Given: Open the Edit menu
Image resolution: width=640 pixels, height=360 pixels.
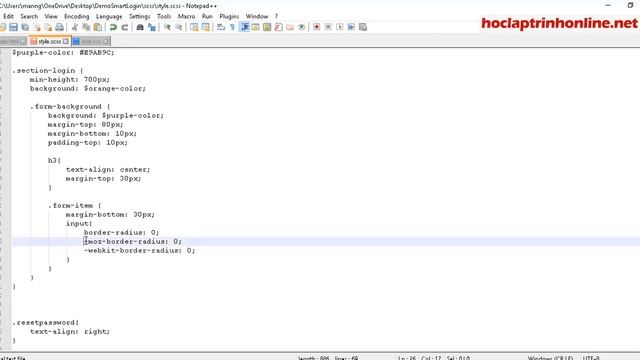Looking at the screenshot, I should [8, 16].
